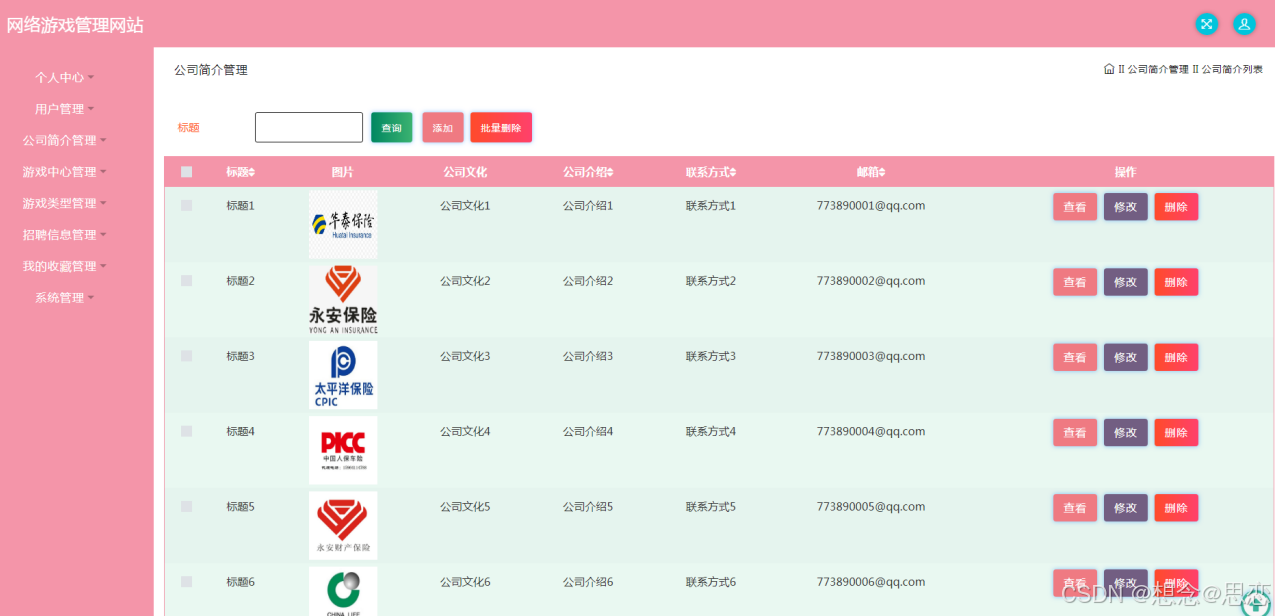This screenshot has height=616, width=1275.
Task: Select the 公司文化2 cell
Action: point(465,281)
